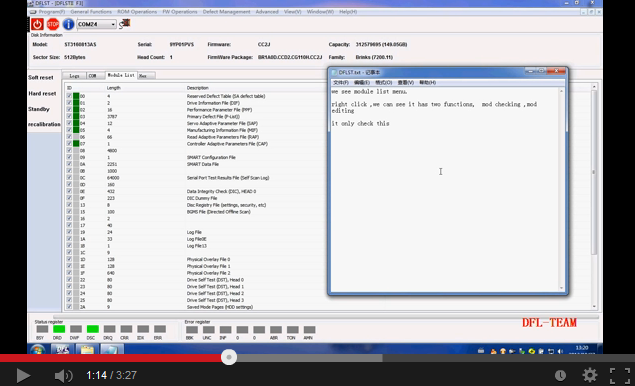The height and width of the screenshot is (386, 635).
Task: Select the Module List tab
Action: (x=121, y=75)
